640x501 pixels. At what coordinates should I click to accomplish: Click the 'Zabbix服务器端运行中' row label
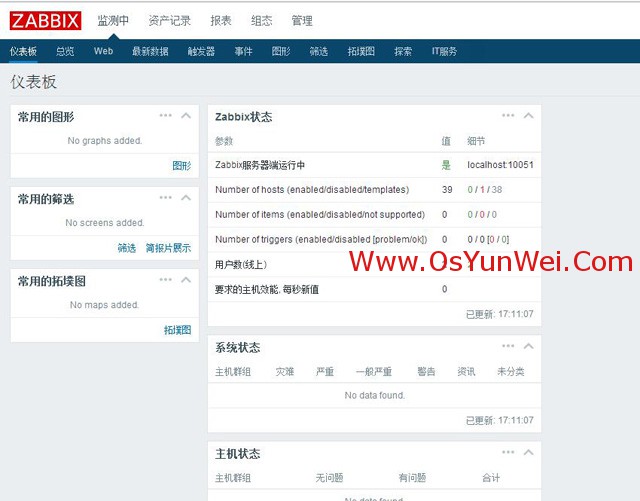[x=260, y=165]
